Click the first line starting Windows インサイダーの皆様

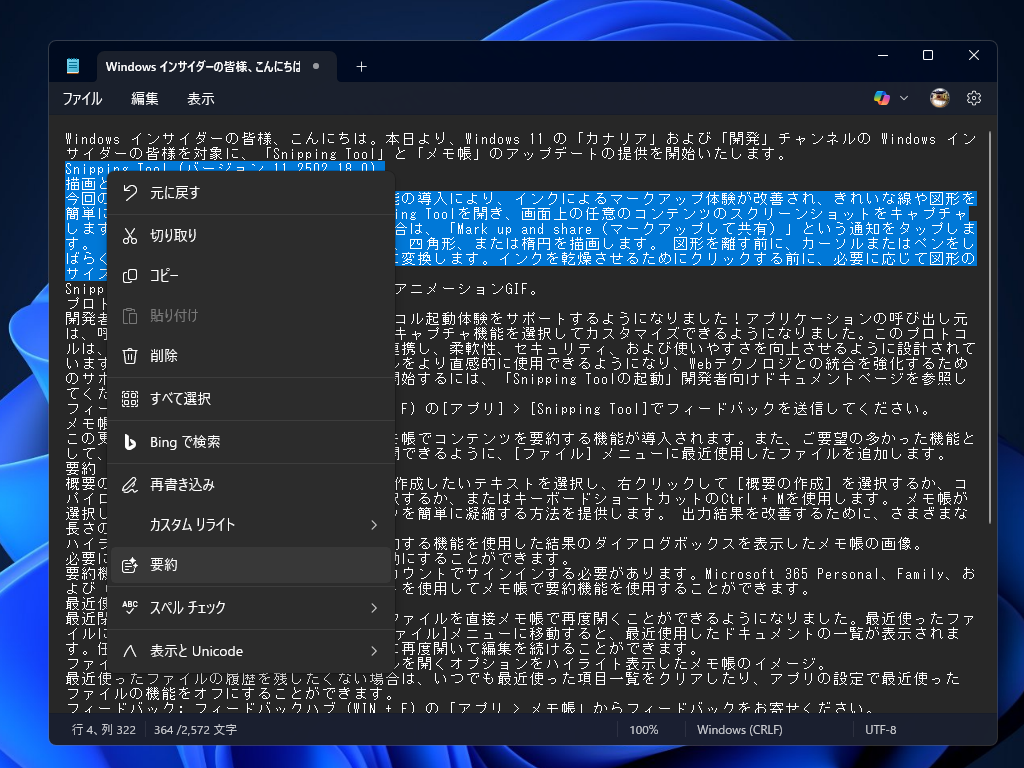coord(520,139)
